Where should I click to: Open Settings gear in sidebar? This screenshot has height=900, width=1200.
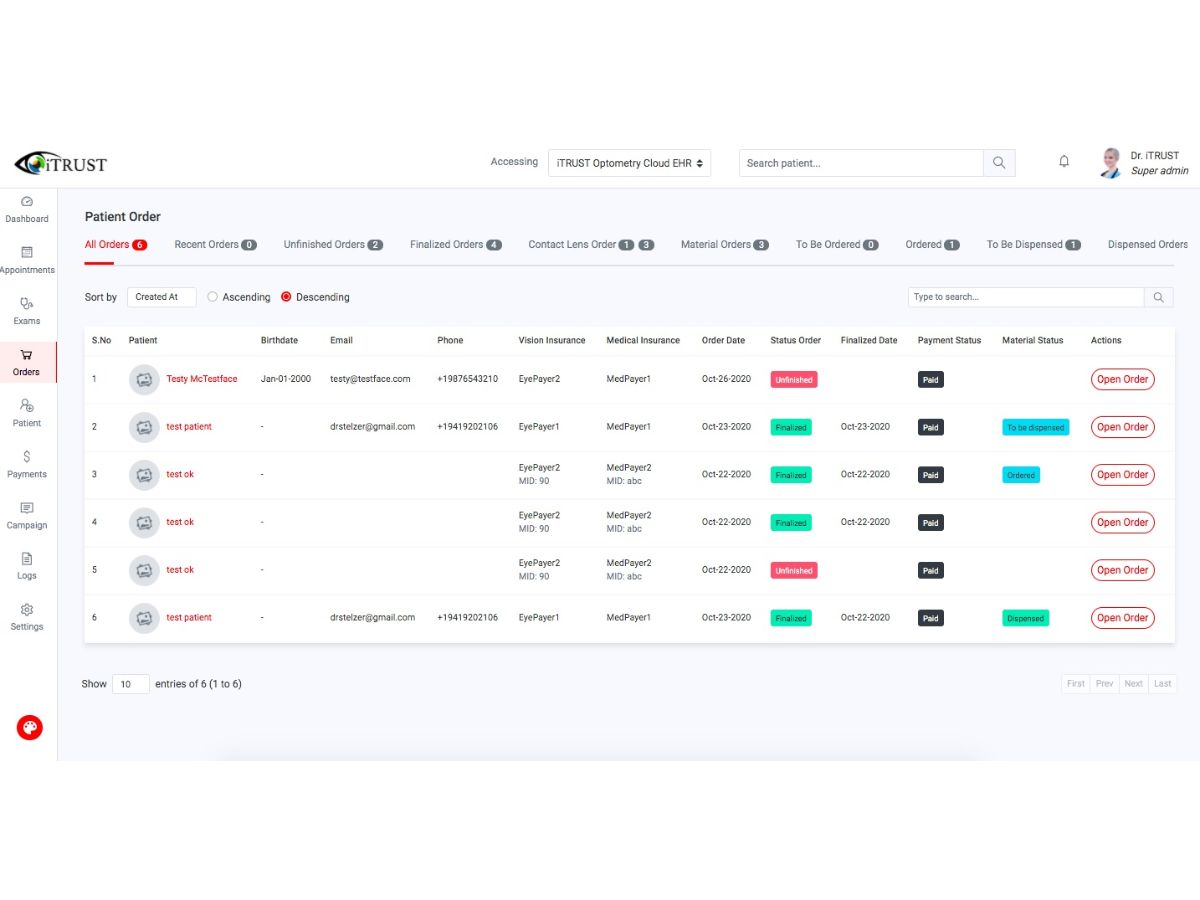27,609
